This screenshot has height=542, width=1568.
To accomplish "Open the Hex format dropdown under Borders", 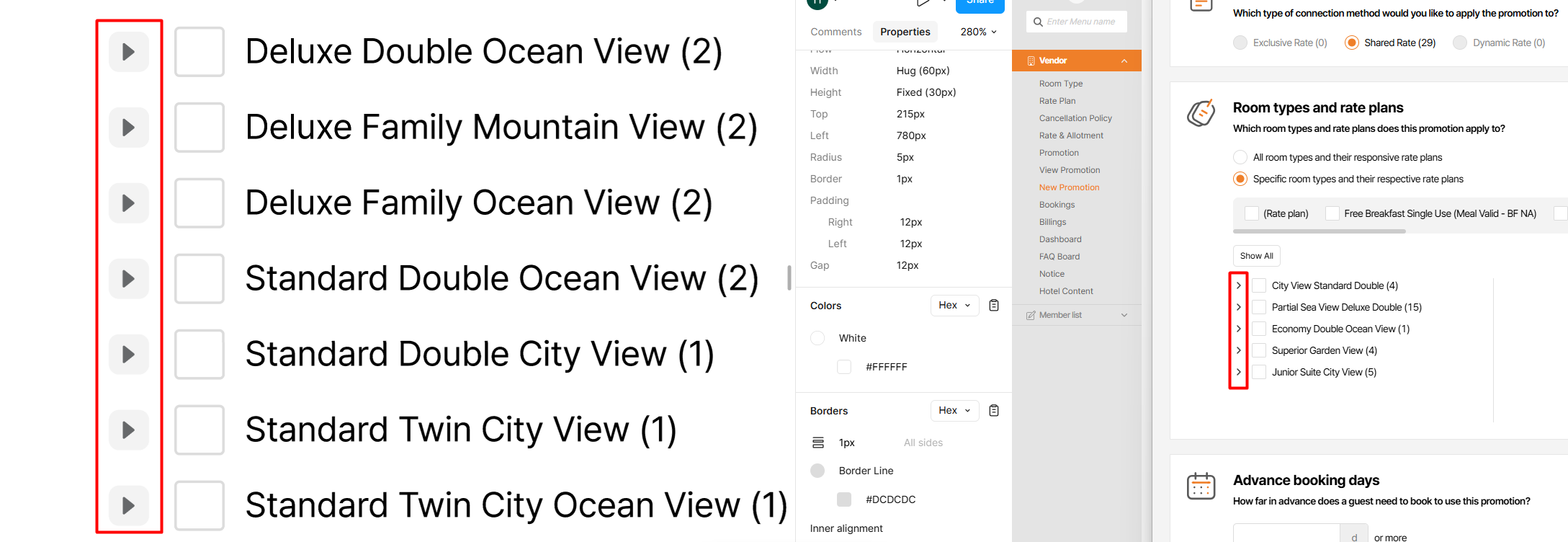I will pyautogui.click(x=955, y=411).
